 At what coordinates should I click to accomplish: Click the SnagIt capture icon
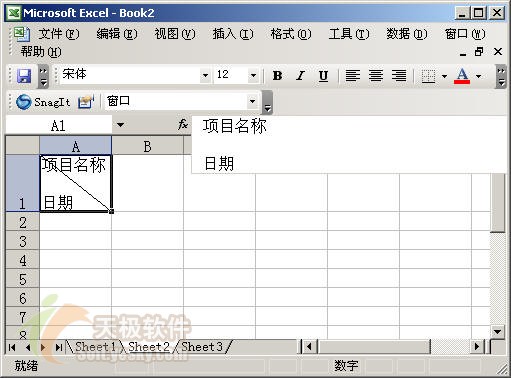pyautogui.click(x=43, y=102)
